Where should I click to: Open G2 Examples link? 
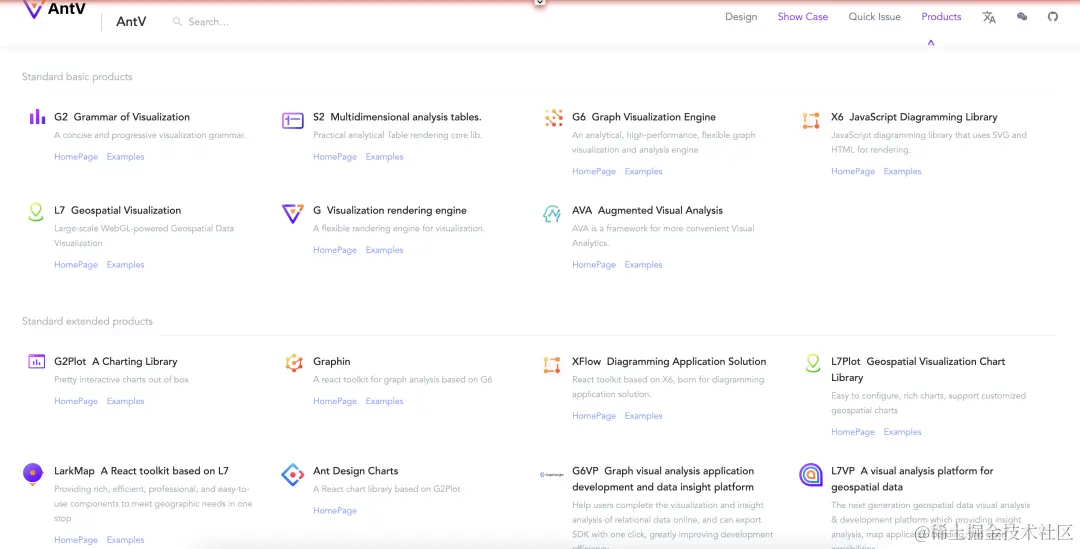coord(125,156)
